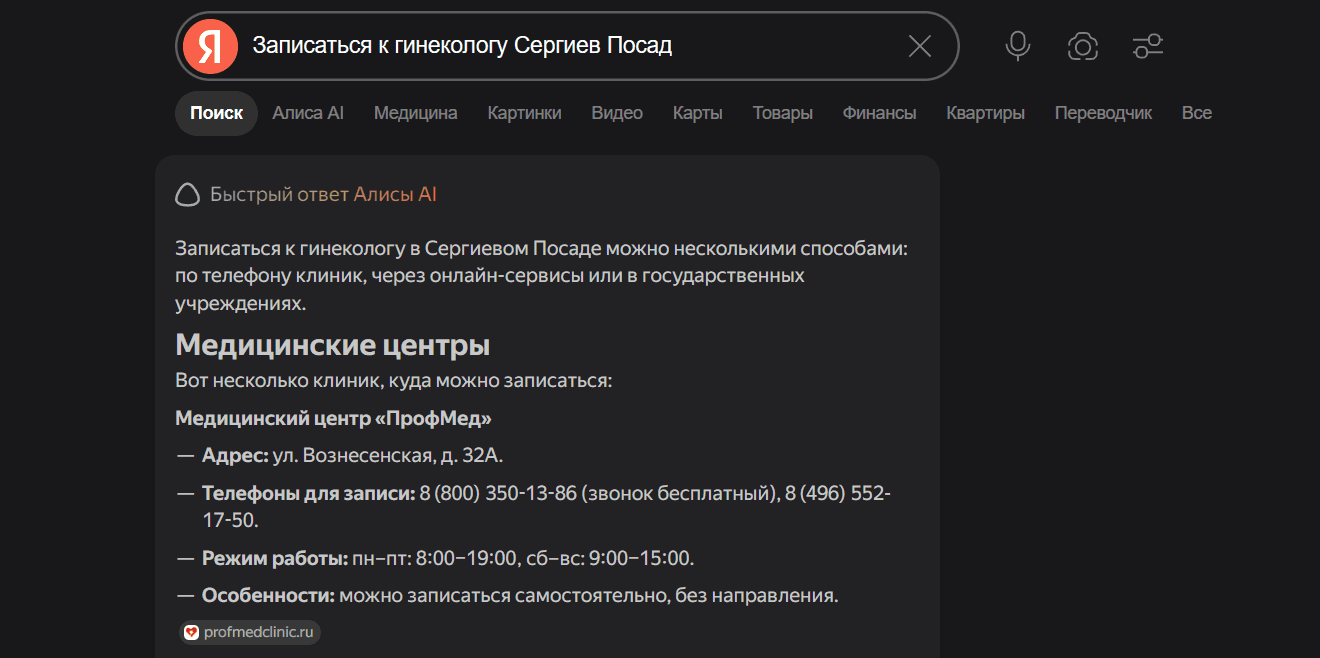Clear the search query with X
Image resolution: width=1320 pixels, height=658 pixels.
[919, 46]
